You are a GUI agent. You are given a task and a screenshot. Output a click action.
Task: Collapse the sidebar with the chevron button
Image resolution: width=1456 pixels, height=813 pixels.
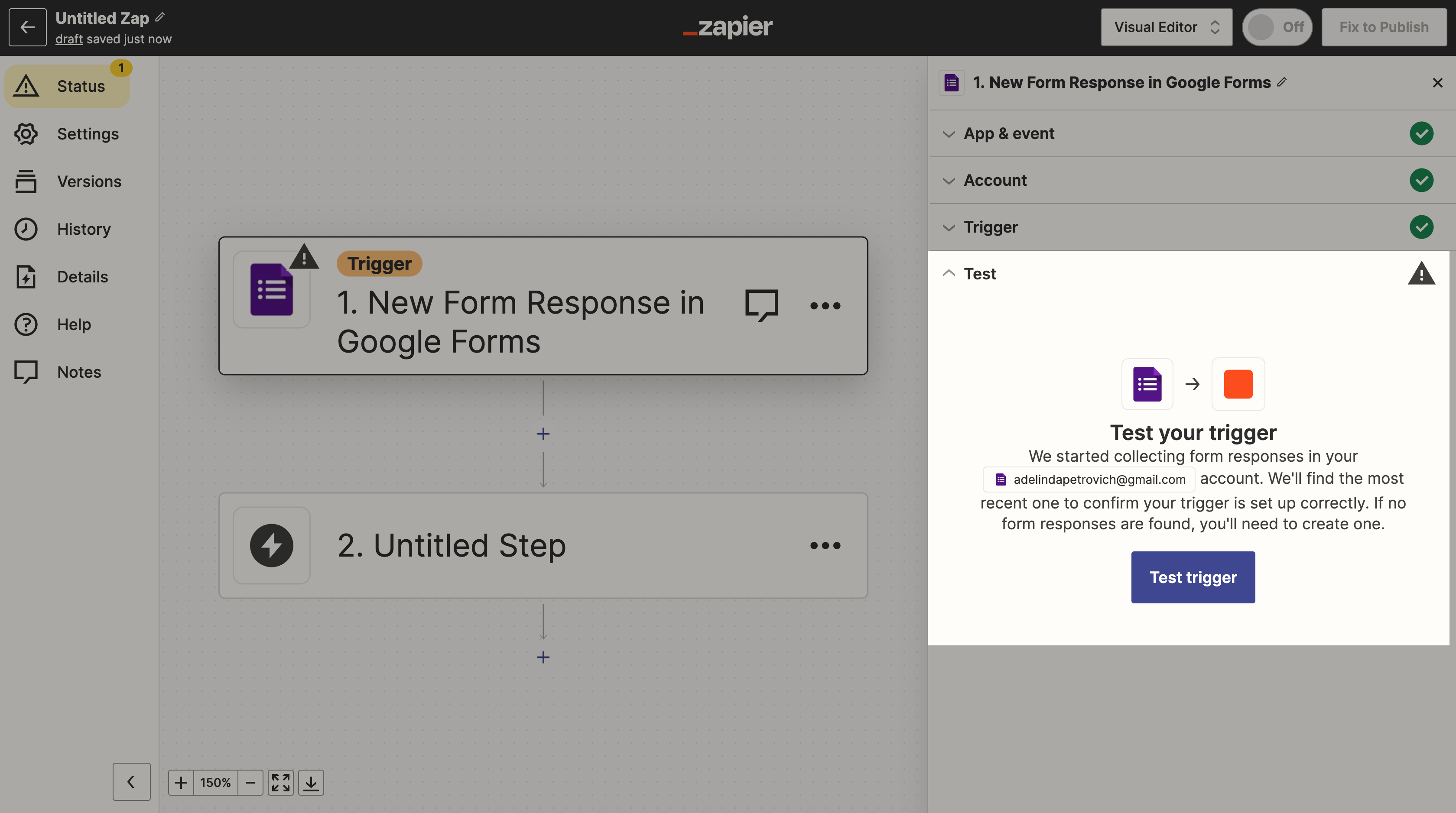[x=131, y=782]
